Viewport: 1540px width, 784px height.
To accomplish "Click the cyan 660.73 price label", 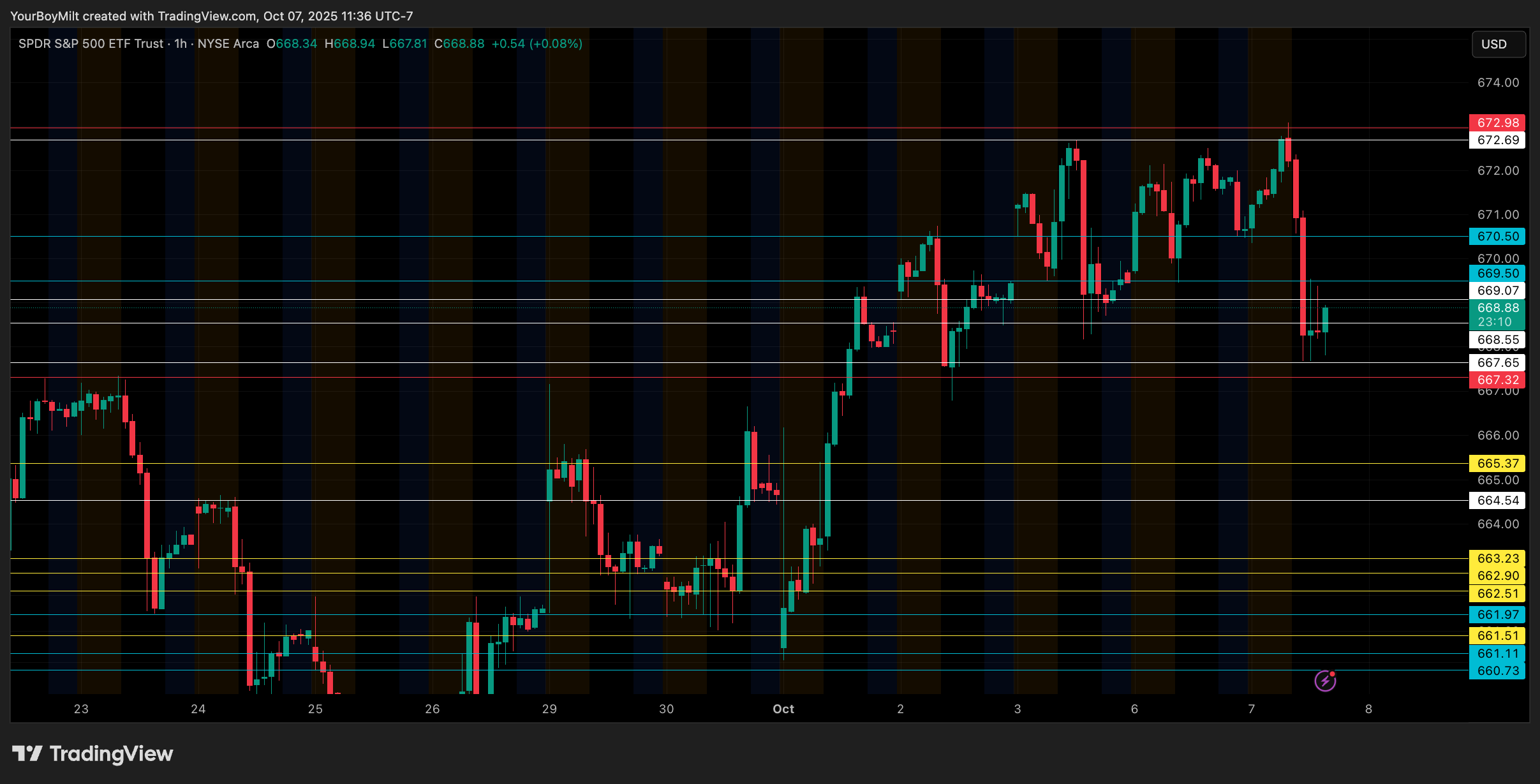I will [1497, 670].
